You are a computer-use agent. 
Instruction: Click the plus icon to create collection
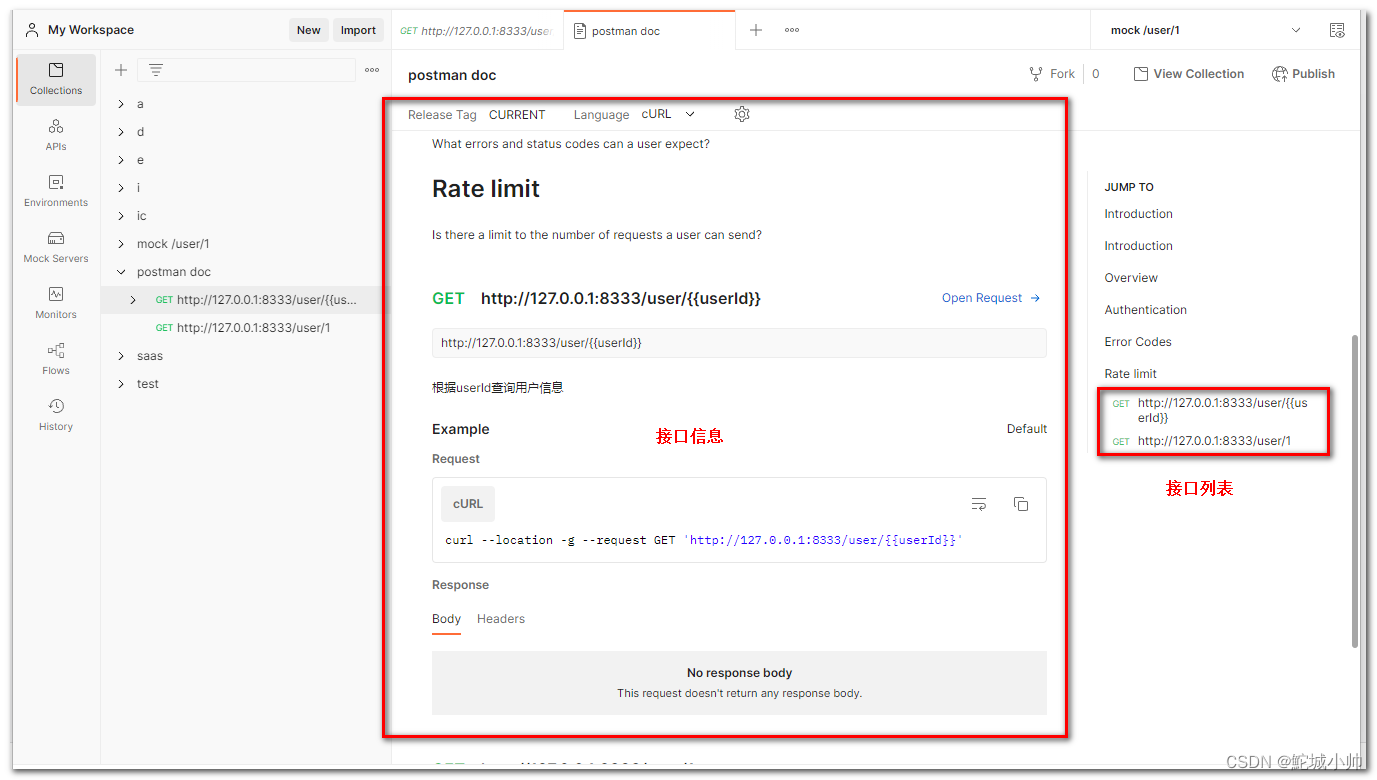point(121,70)
